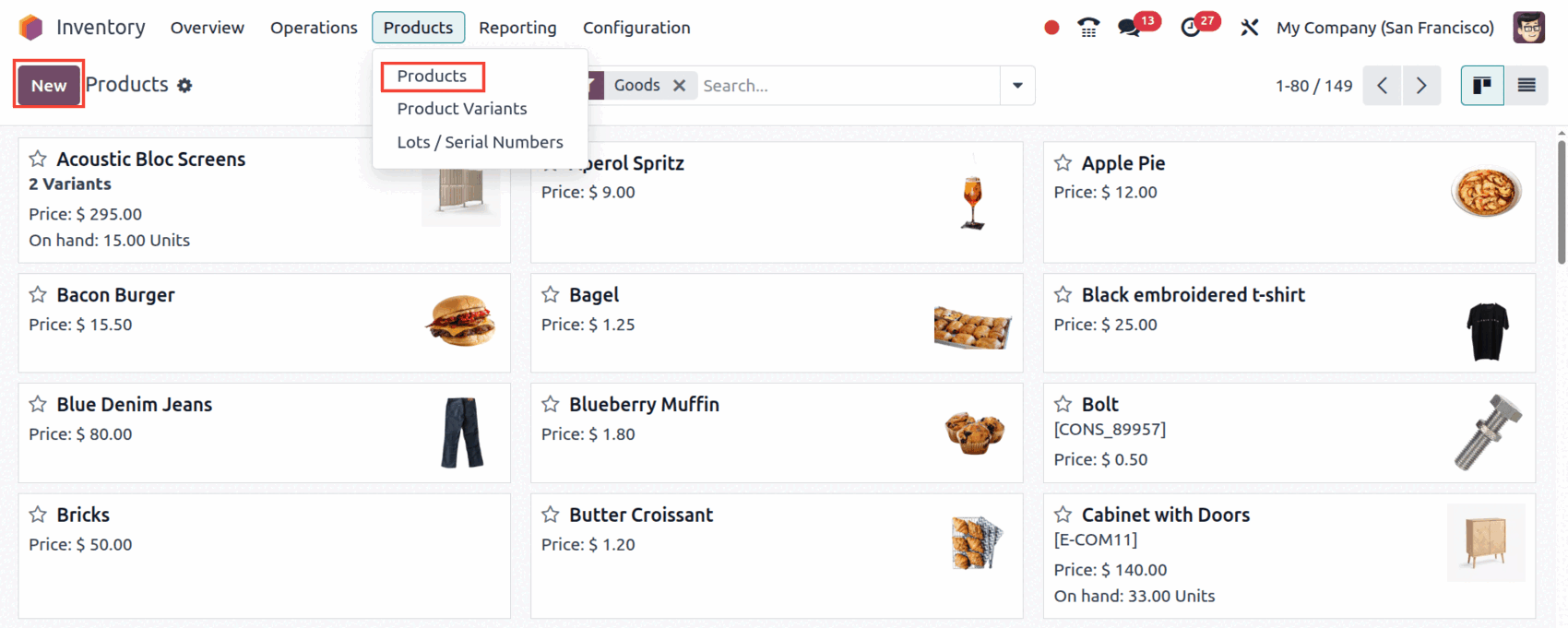Switch to list view
The width and height of the screenshot is (1568, 628).
pos(1526,86)
